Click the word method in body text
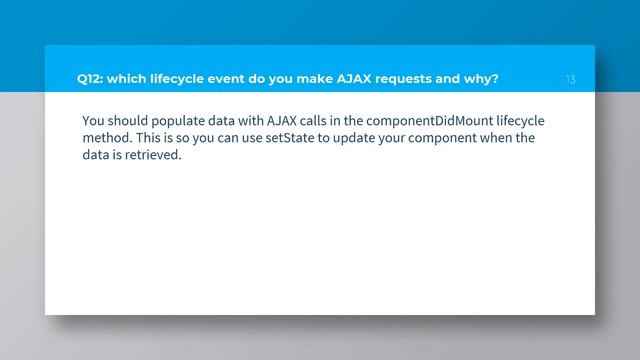640x360 pixels. click(107, 138)
